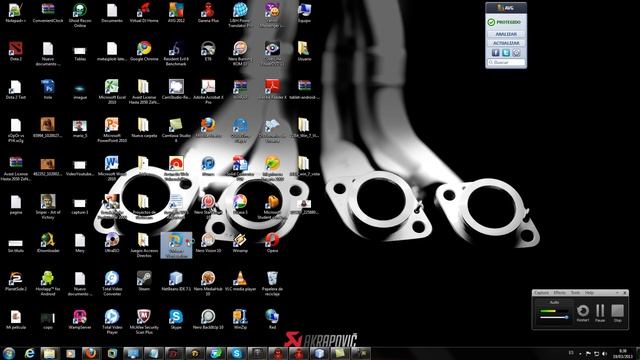Open Microsoft PowerPoint 2010 shortcut
640x360 pixels.
(x=112, y=130)
